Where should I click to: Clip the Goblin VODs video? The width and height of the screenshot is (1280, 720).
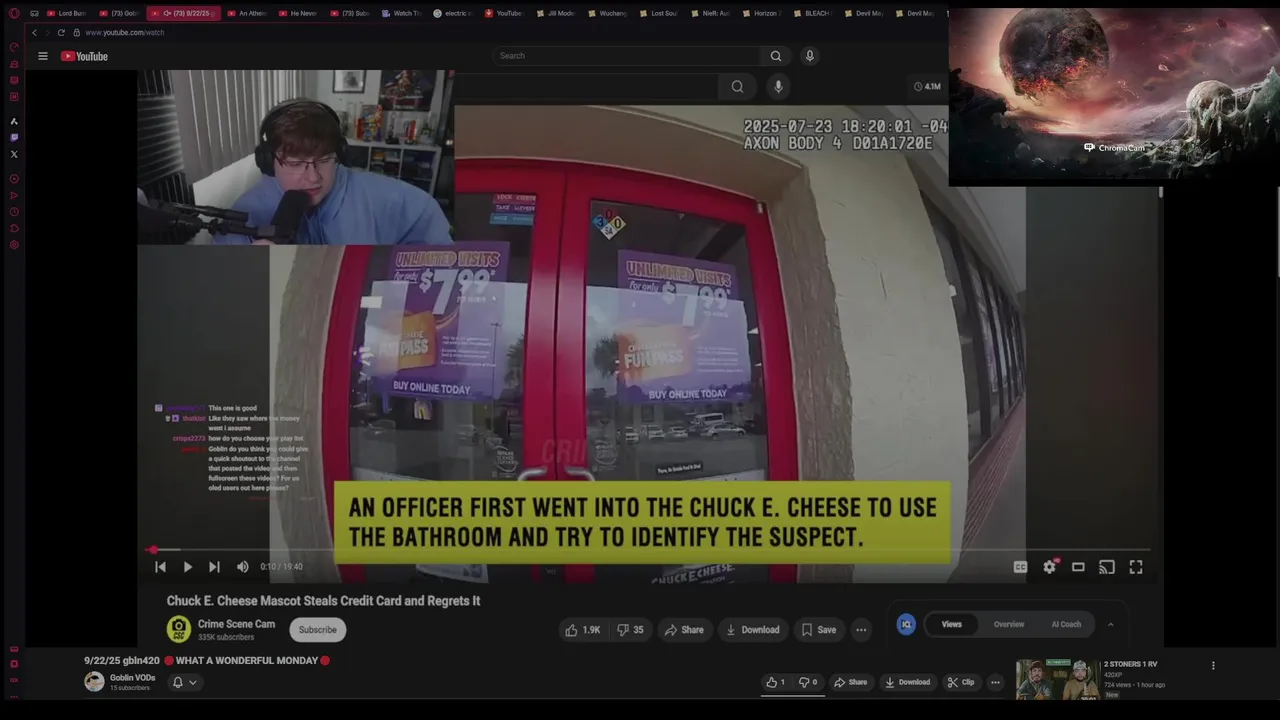point(961,682)
